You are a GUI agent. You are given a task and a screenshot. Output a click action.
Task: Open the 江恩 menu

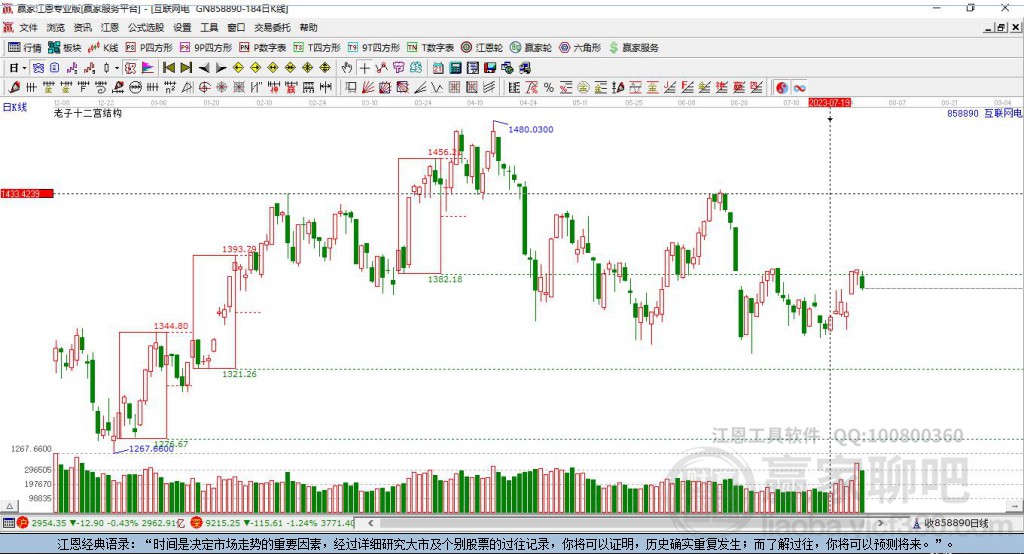(110, 27)
